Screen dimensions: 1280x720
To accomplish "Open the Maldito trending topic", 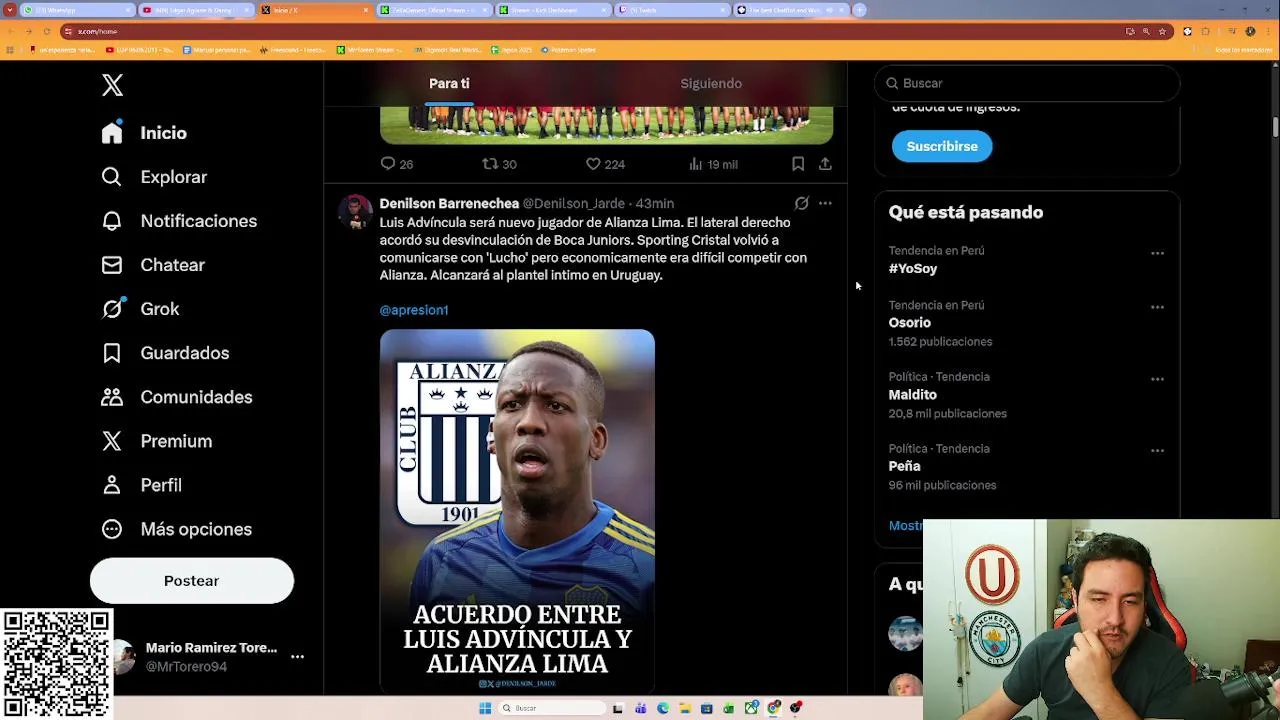I will pyautogui.click(x=913, y=395).
